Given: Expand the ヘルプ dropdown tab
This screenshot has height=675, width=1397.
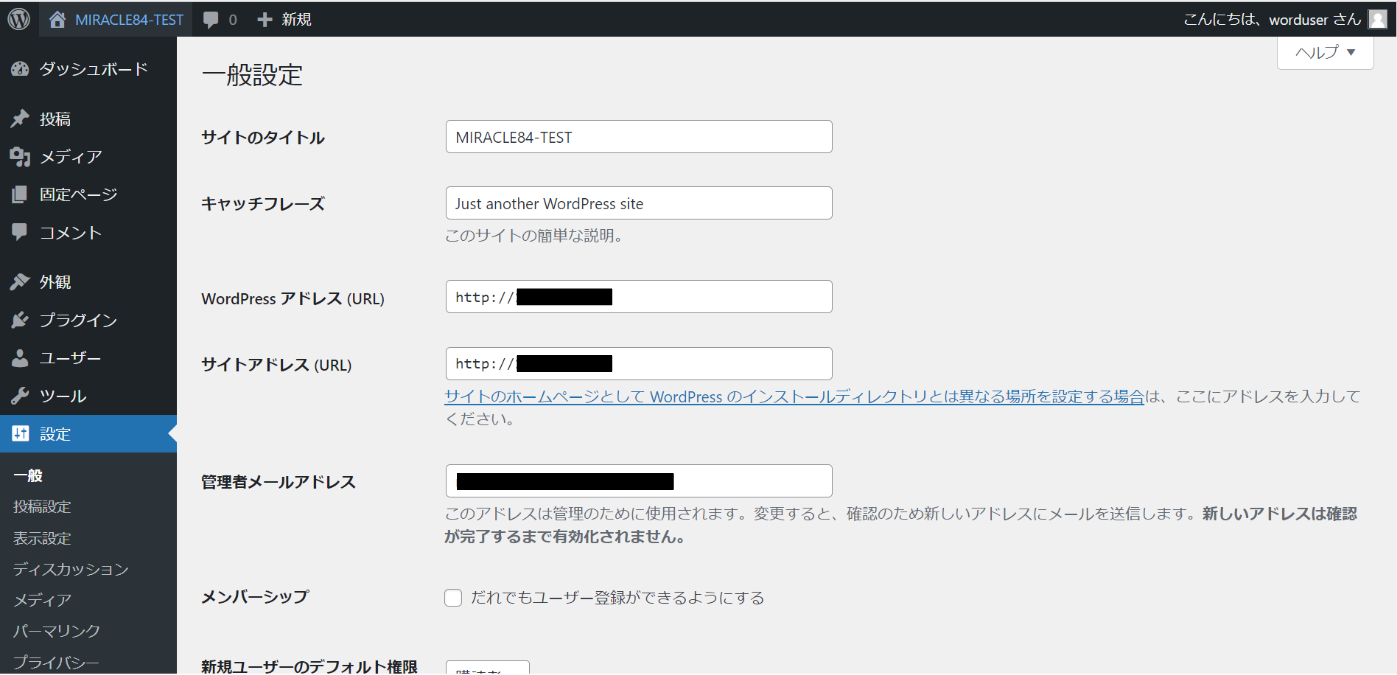Looking at the screenshot, I should 1325,52.
